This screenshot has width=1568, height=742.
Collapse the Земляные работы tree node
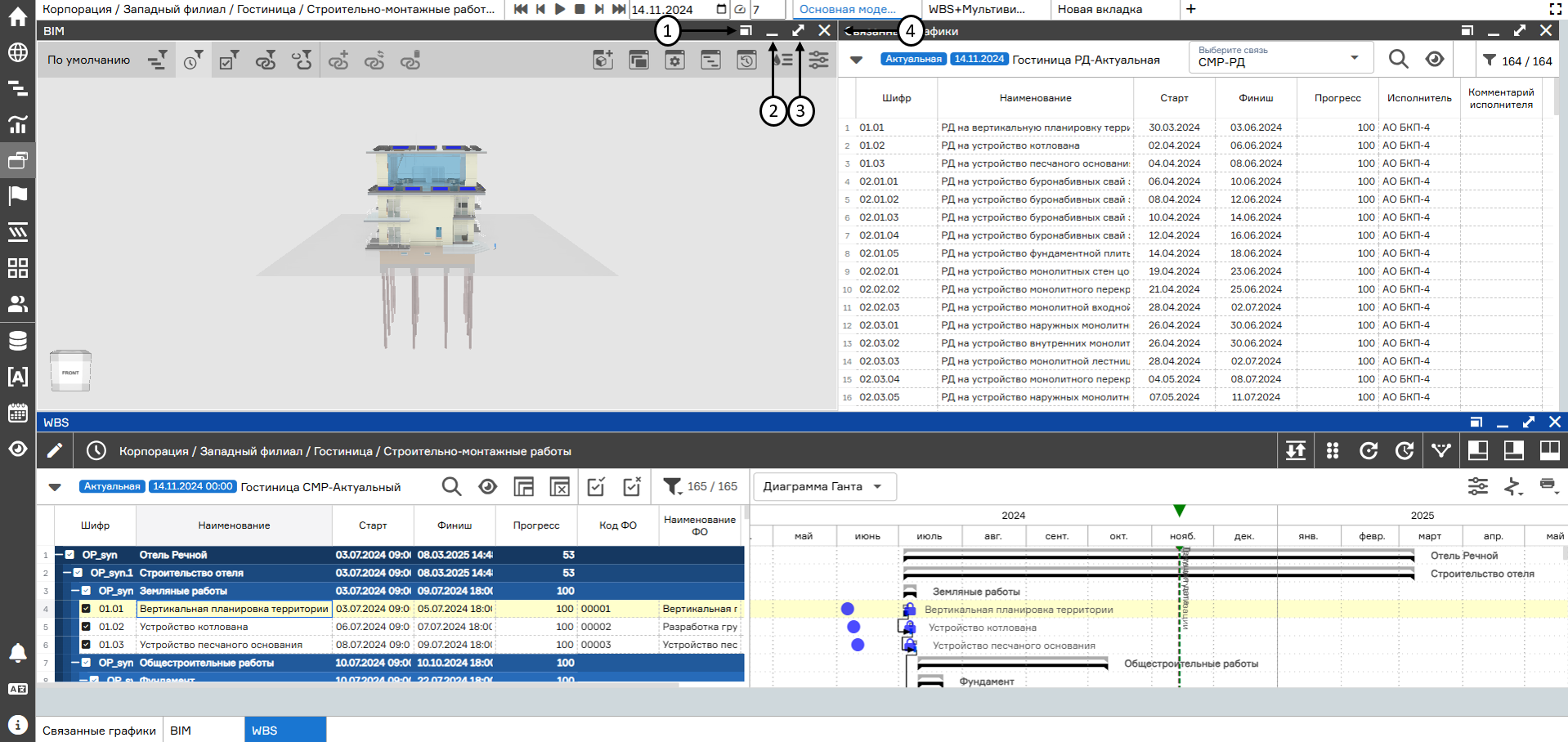pyautogui.click(x=76, y=591)
